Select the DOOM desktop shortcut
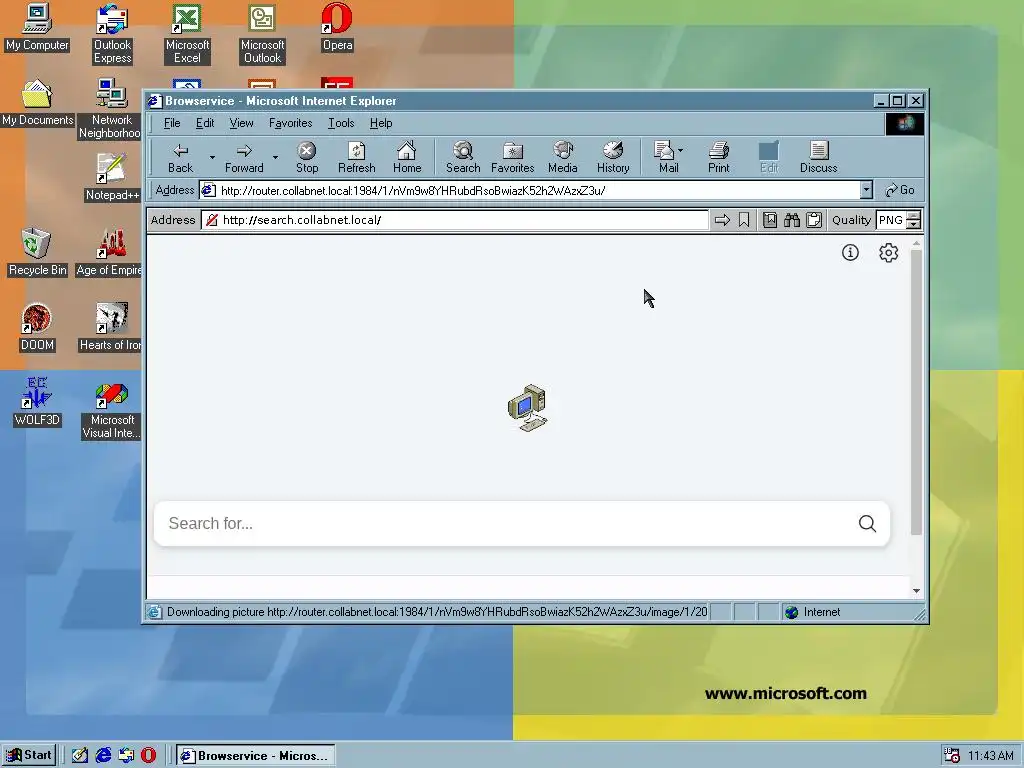Screen dimensions: 1024x768 (x=37, y=327)
